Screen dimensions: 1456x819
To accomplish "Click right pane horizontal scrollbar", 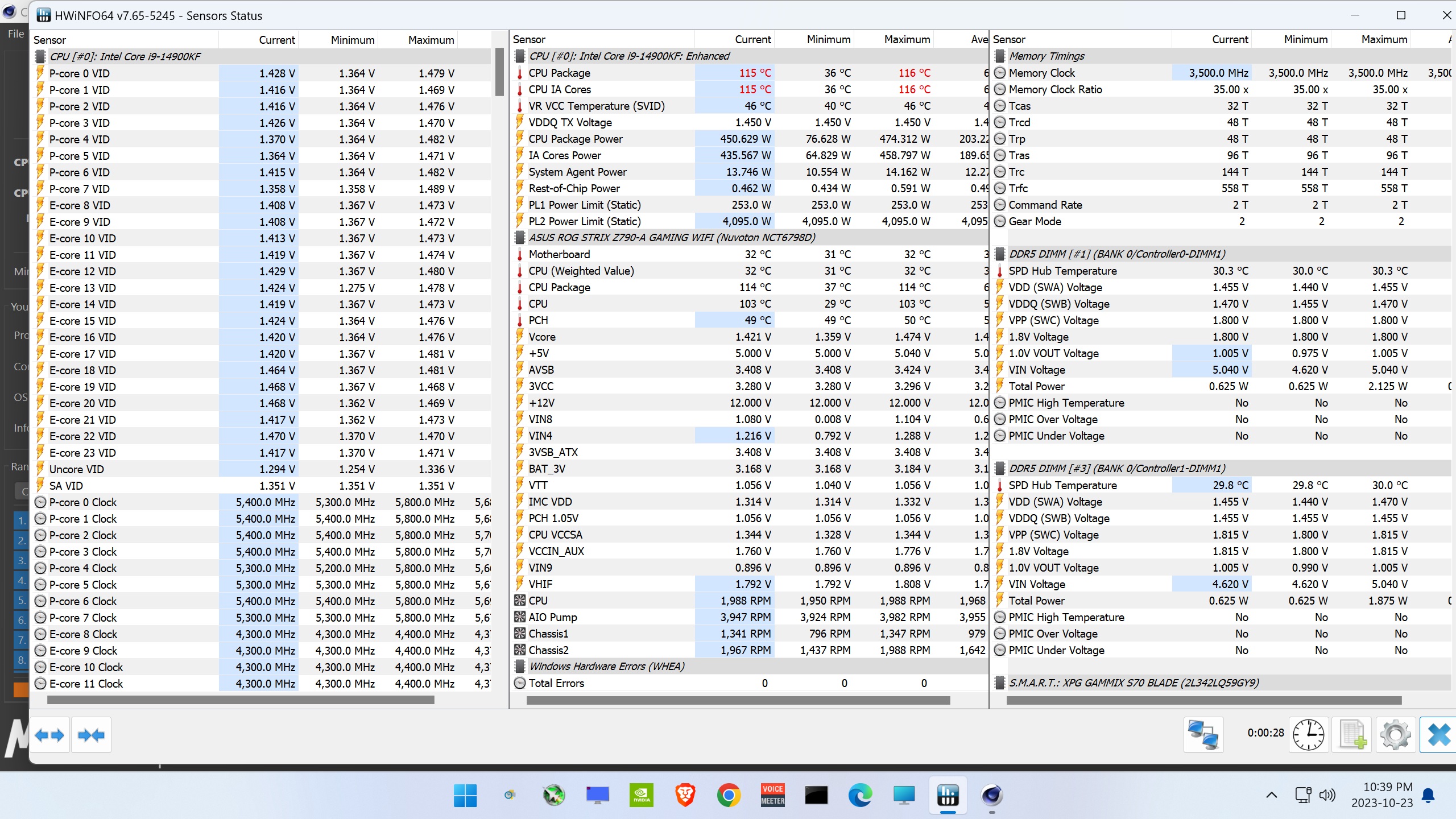I will [x=1204, y=700].
